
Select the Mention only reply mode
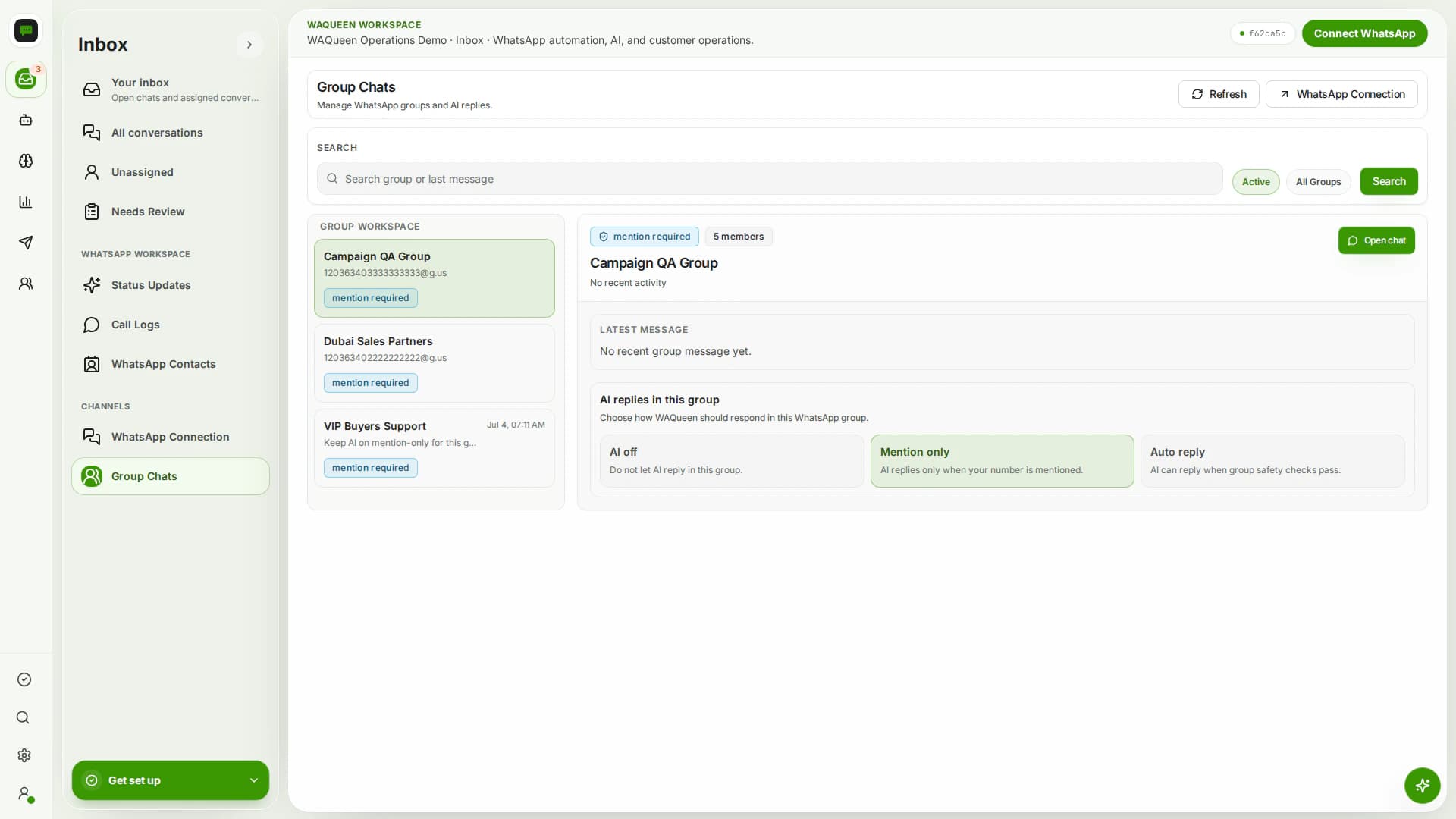click(x=1002, y=461)
